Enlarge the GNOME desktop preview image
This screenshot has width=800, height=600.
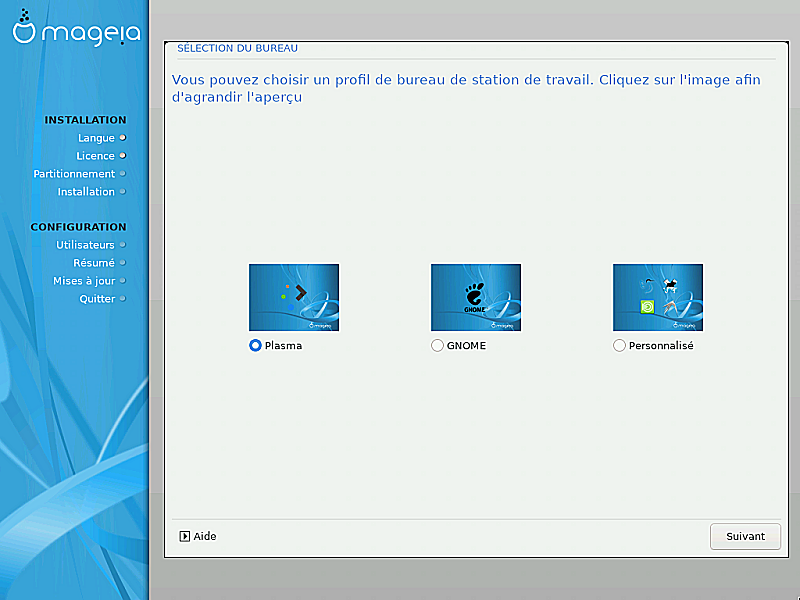476,297
